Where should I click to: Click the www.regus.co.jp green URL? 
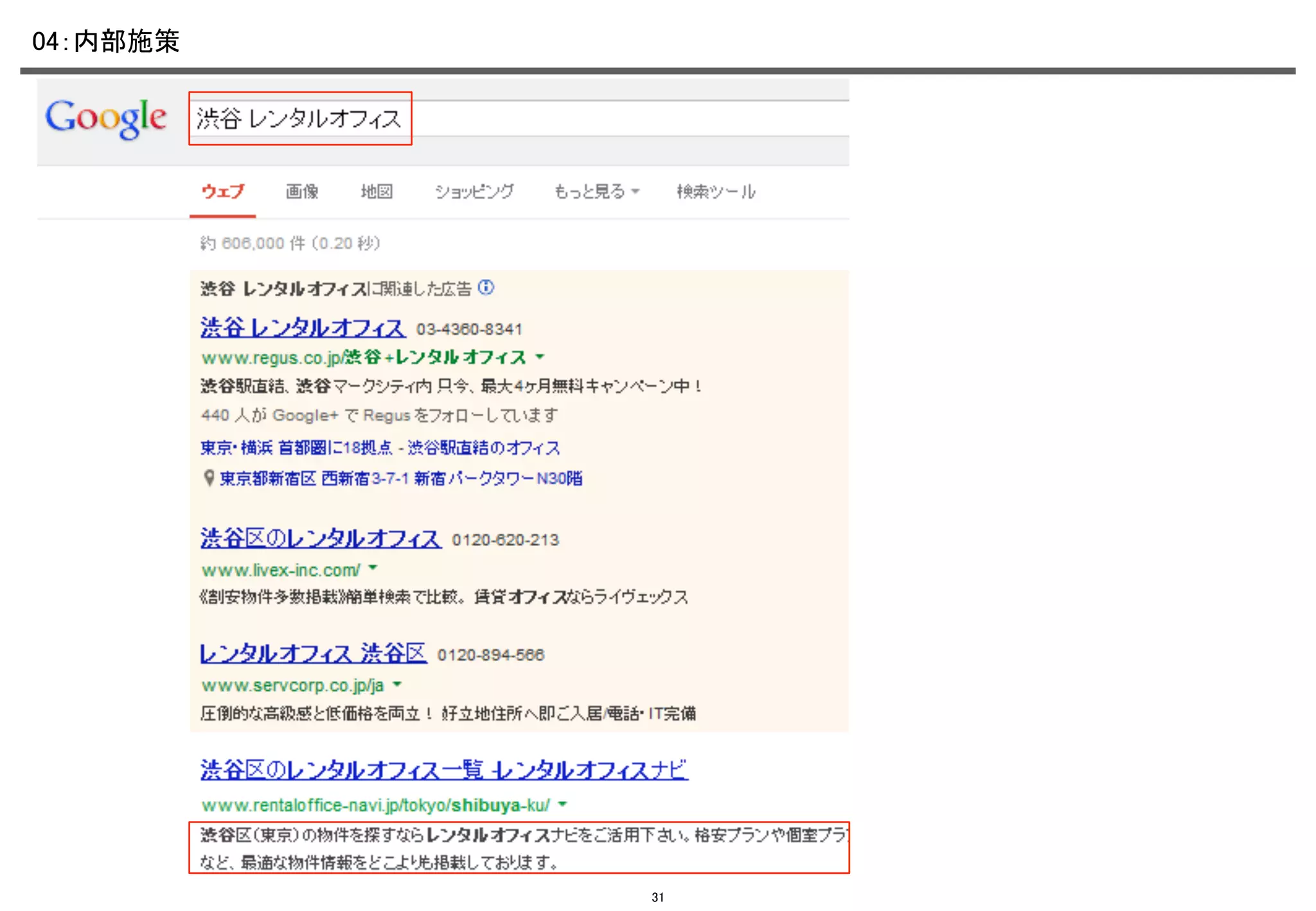point(364,357)
